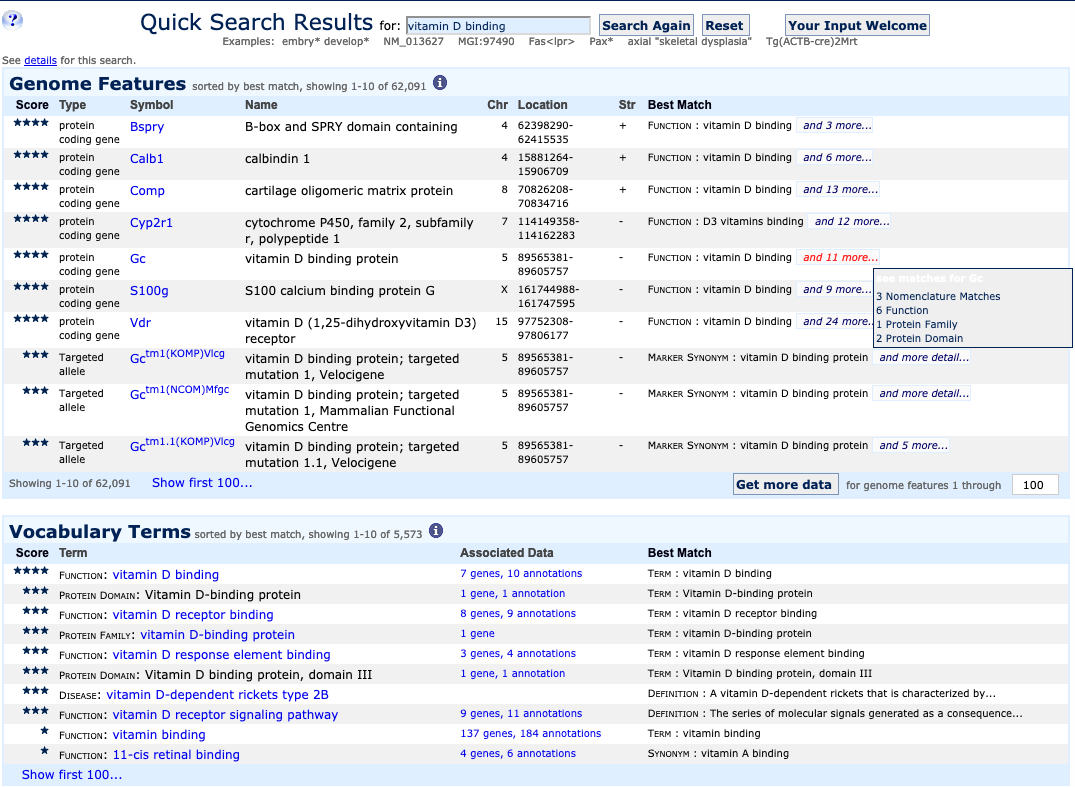The height and width of the screenshot is (787, 1075).
Task: Open '1 gene, 1 annotation' for domain III
Action: (513, 674)
